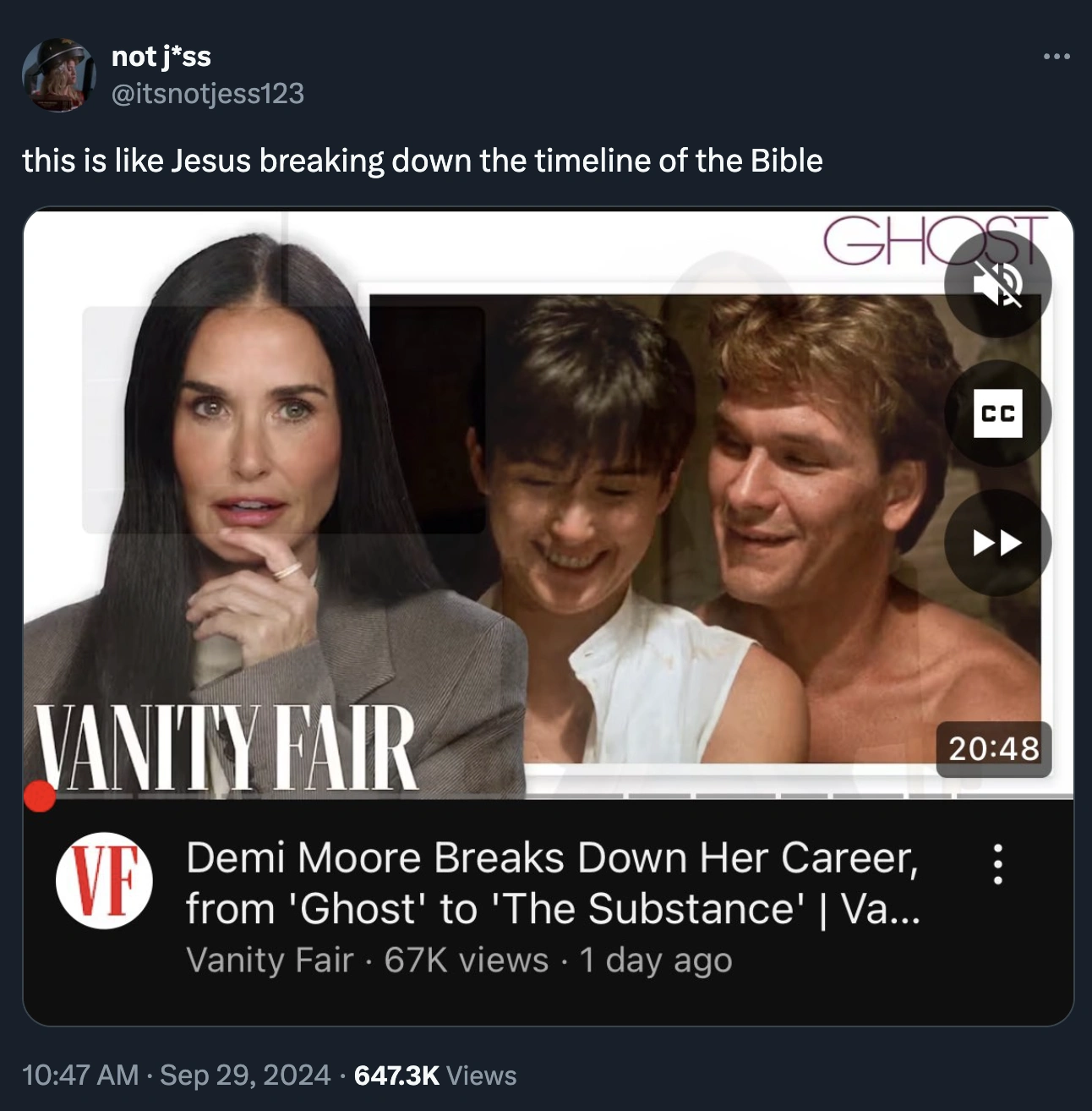Open the not j*ss profile avatar
1092x1111 pixels.
pos(59,74)
